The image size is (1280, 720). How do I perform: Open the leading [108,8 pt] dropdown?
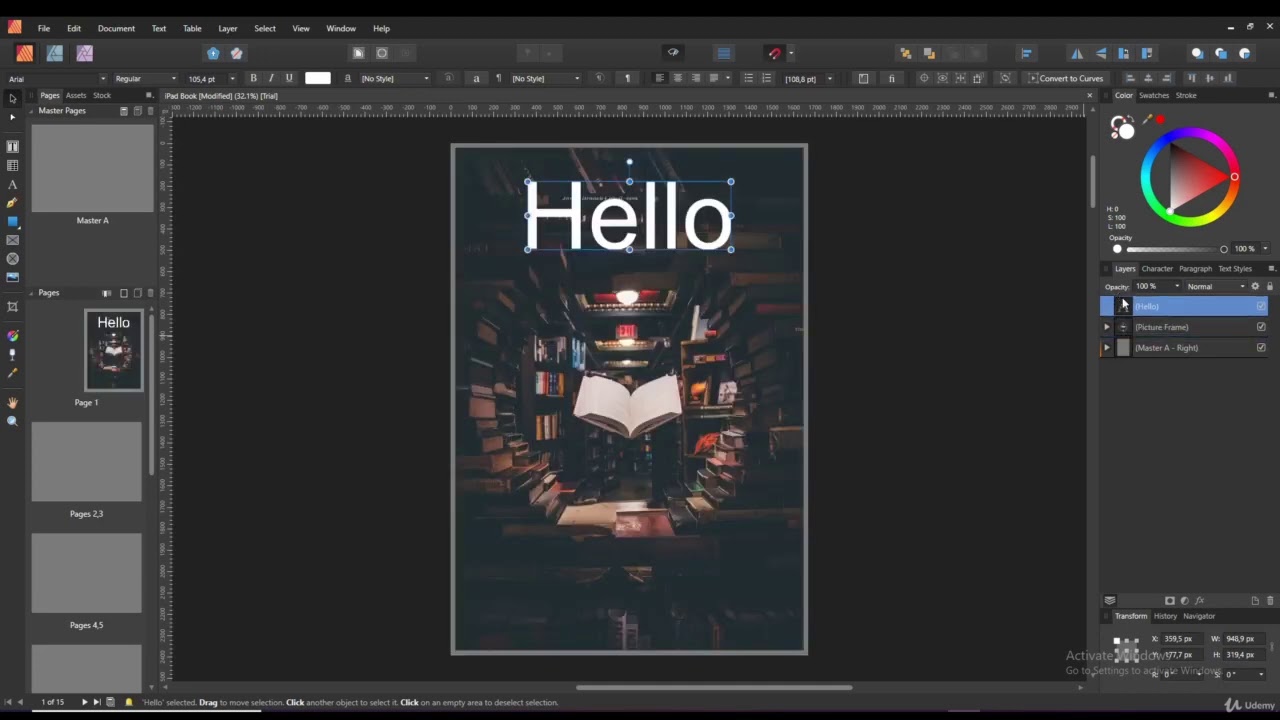click(x=808, y=79)
